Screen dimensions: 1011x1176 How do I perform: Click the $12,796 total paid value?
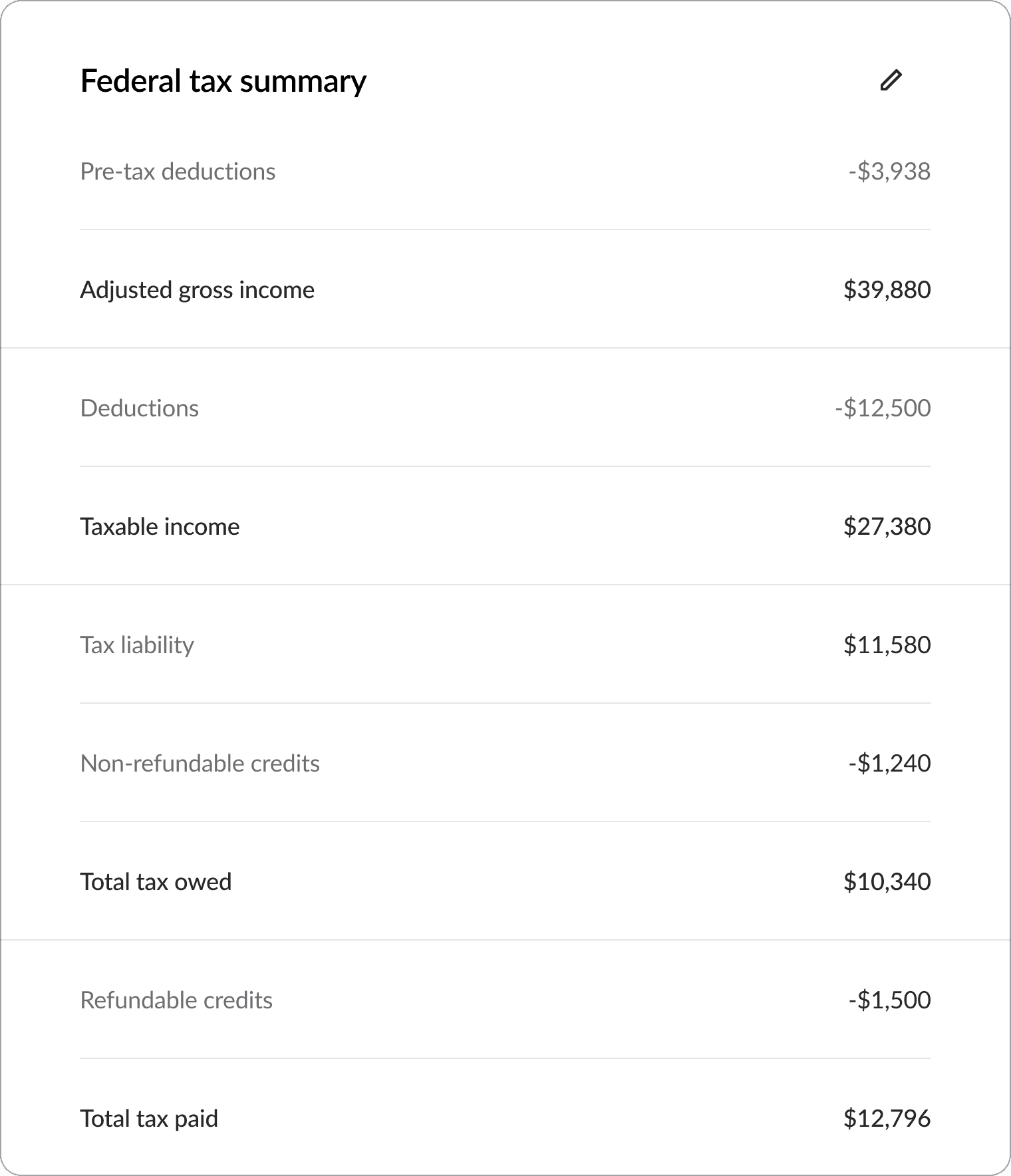tap(887, 1118)
